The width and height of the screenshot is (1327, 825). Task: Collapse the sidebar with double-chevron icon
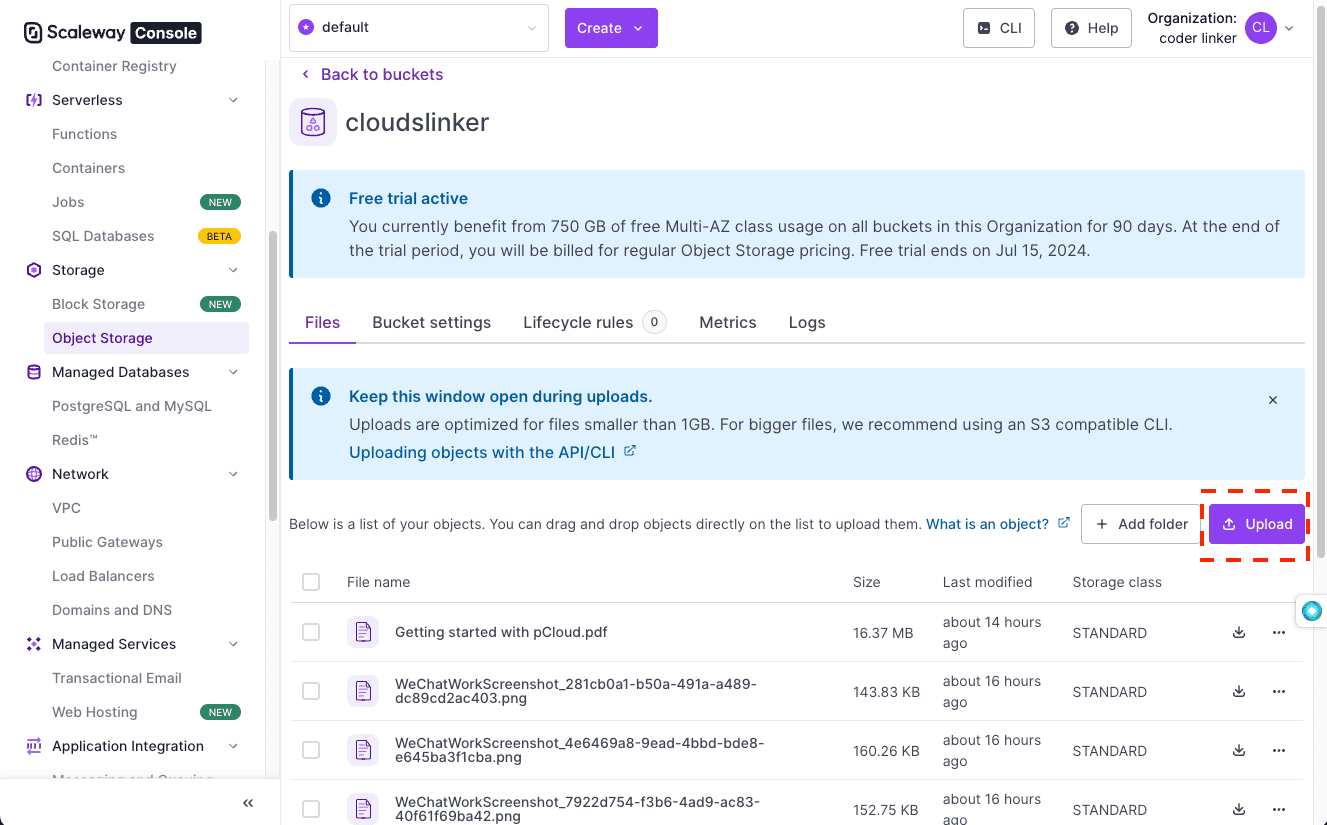point(248,803)
